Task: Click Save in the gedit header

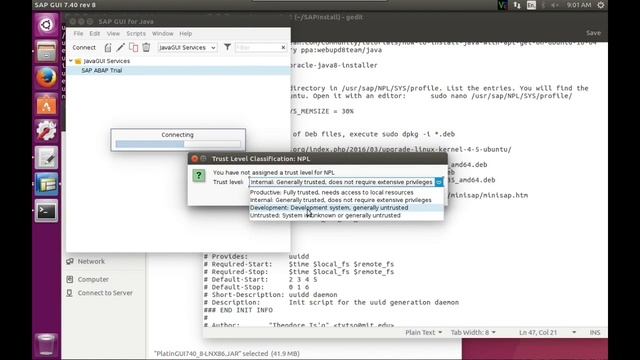Action: tap(593, 33)
